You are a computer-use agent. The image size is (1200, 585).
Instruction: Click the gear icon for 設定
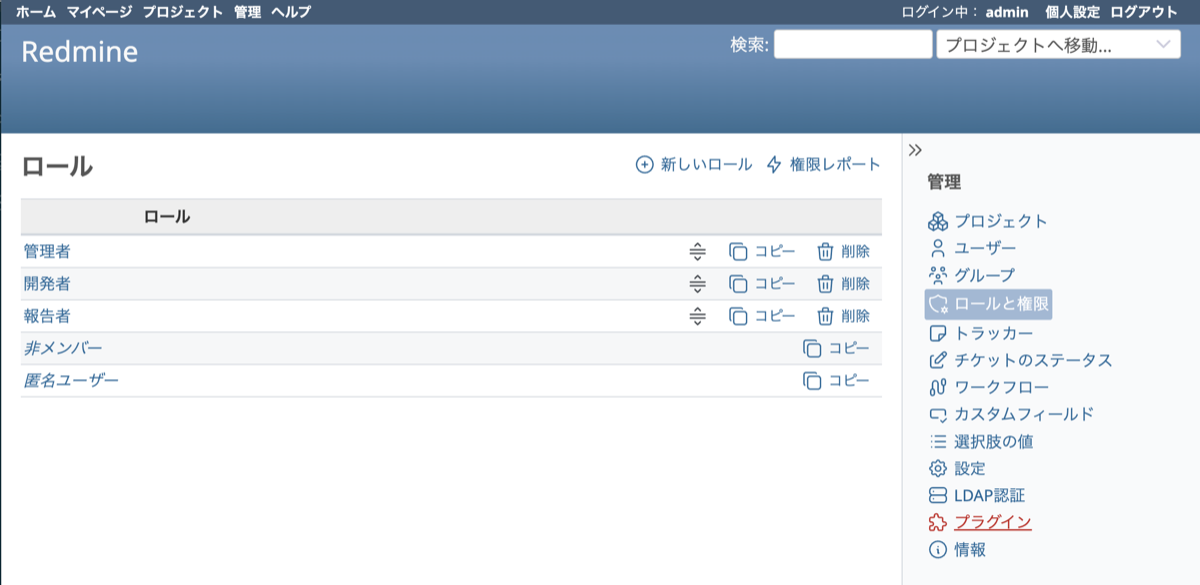coord(937,468)
